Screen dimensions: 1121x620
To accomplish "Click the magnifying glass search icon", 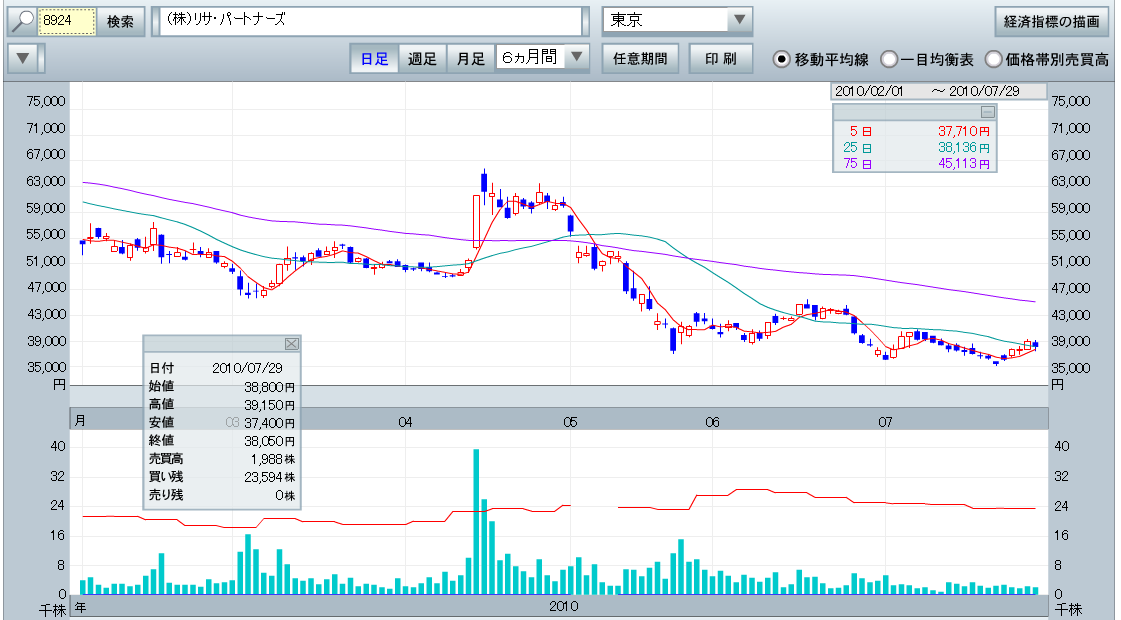I will [22, 21].
